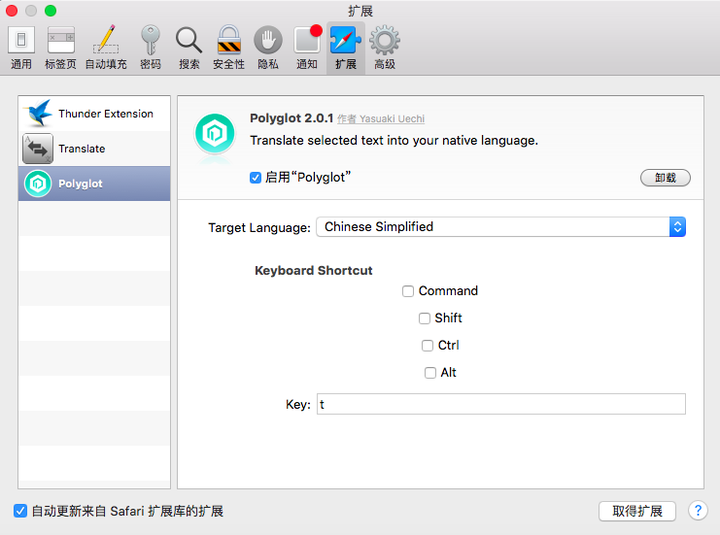Screen dimensions: 720x535
Task: Click the 卸载 uninstall button
Action: (665, 178)
